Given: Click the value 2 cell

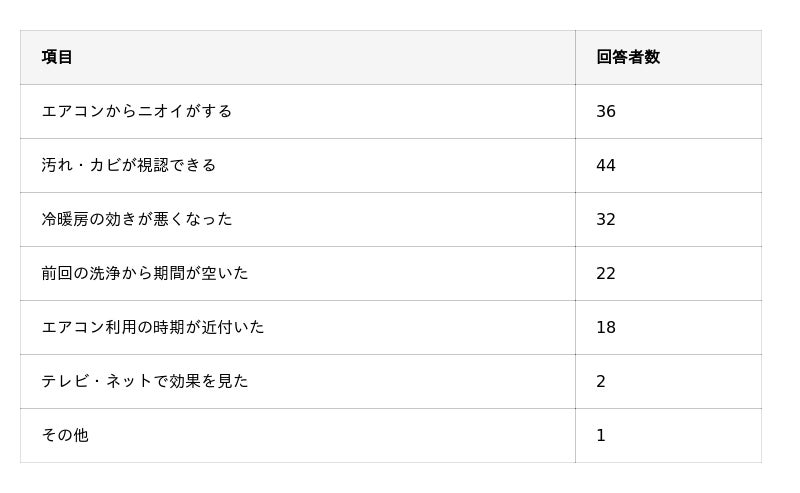Looking at the screenshot, I should [601, 381].
